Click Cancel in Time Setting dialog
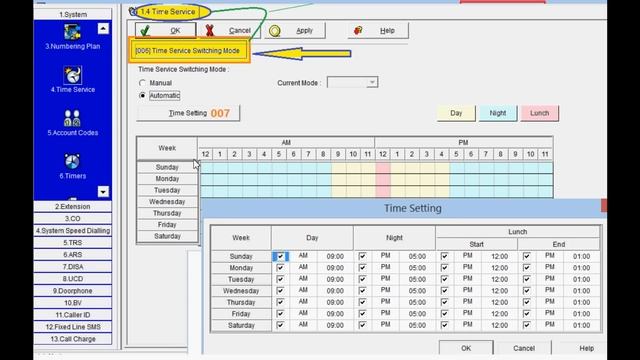The height and width of the screenshot is (360, 640). 524,348
